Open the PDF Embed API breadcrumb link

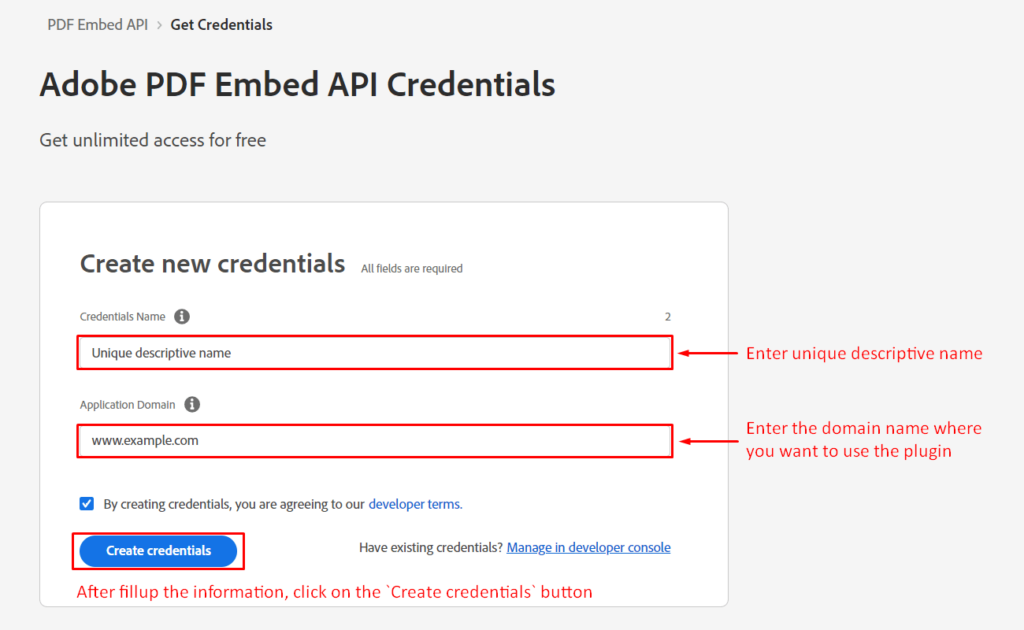coord(97,24)
